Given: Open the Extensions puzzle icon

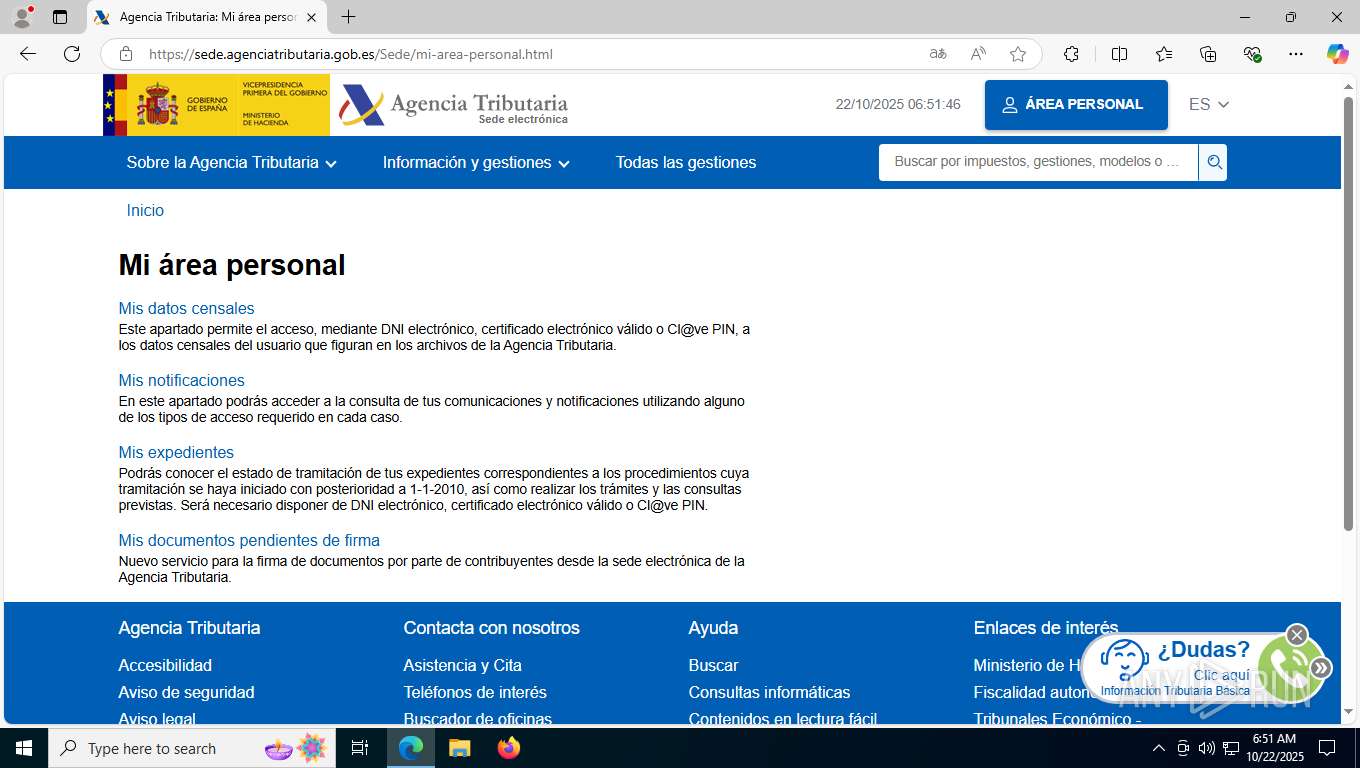Looking at the screenshot, I should click(x=1071, y=54).
